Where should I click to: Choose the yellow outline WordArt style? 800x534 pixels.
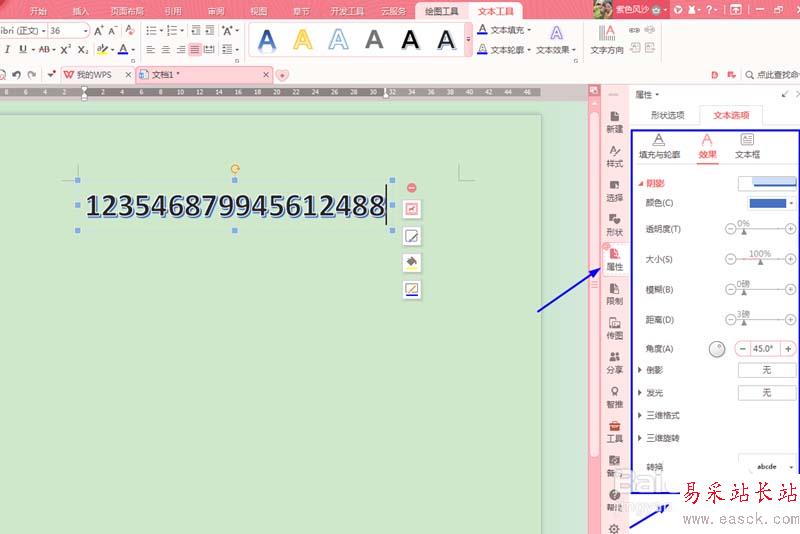[x=303, y=40]
